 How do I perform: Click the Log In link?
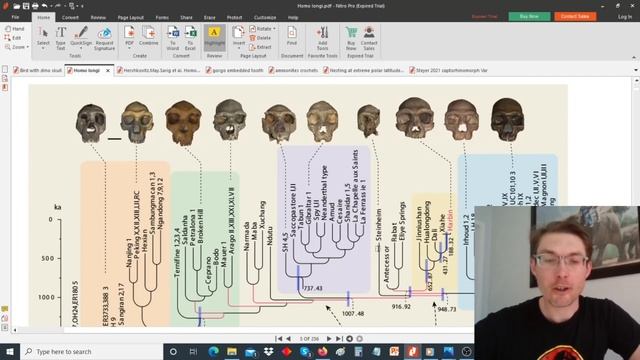[624, 17]
